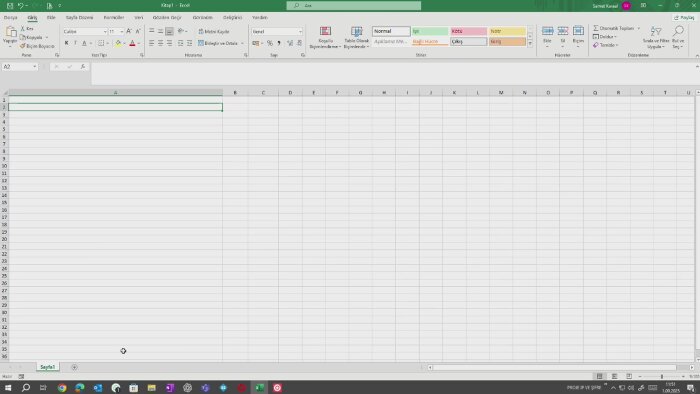Image resolution: width=700 pixels, height=394 pixels.
Task: Open the borders button dropdown
Action: pyautogui.click(x=107, y=44)
